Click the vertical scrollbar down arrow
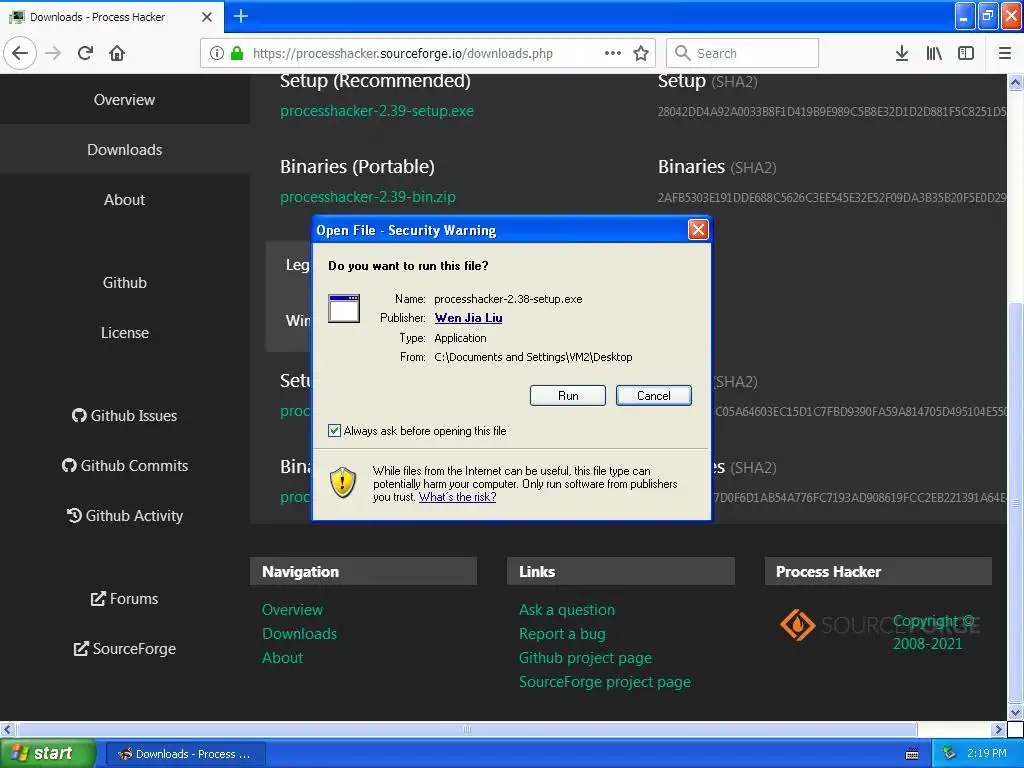This screenshot has width=1024, height=768. click(1015, 712)
